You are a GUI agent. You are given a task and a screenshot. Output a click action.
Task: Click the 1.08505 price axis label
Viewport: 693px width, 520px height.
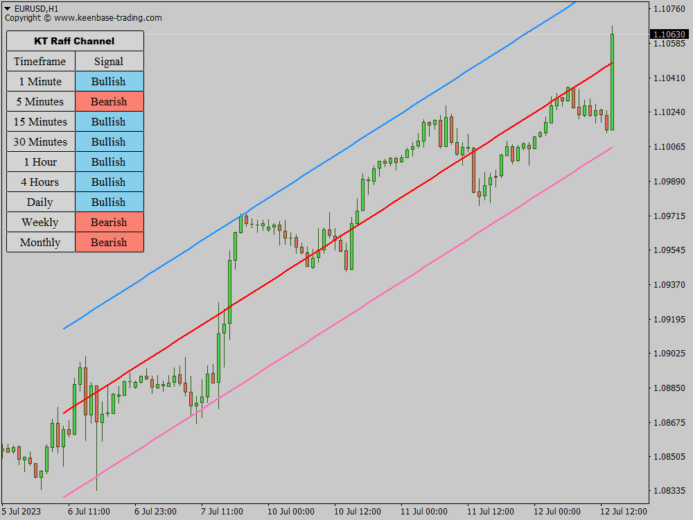pyautogui.click(x=669, y=457)
